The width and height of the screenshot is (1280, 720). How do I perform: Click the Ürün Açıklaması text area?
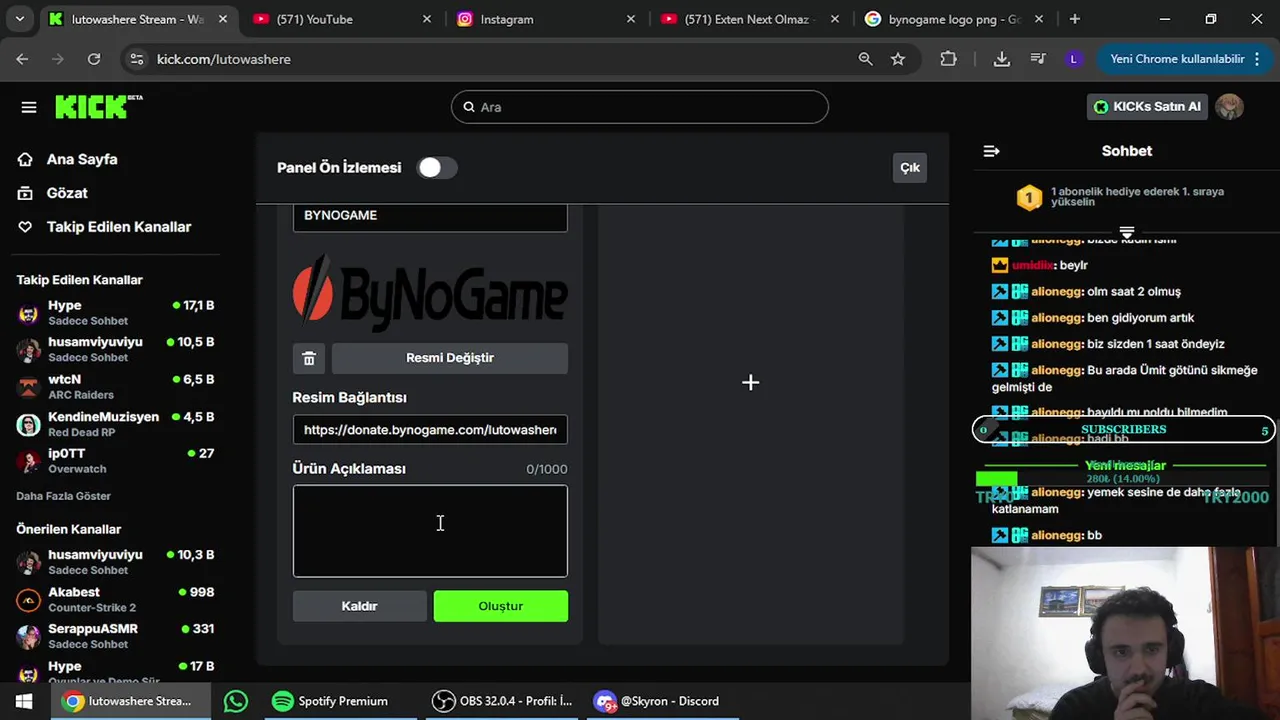point(430,531)
